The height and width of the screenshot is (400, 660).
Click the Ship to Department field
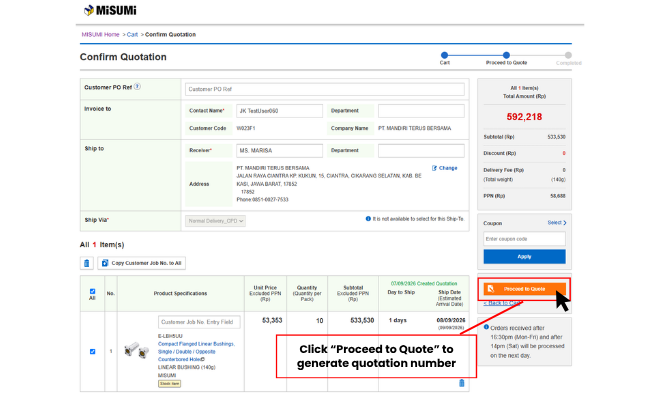click(421, 151)
